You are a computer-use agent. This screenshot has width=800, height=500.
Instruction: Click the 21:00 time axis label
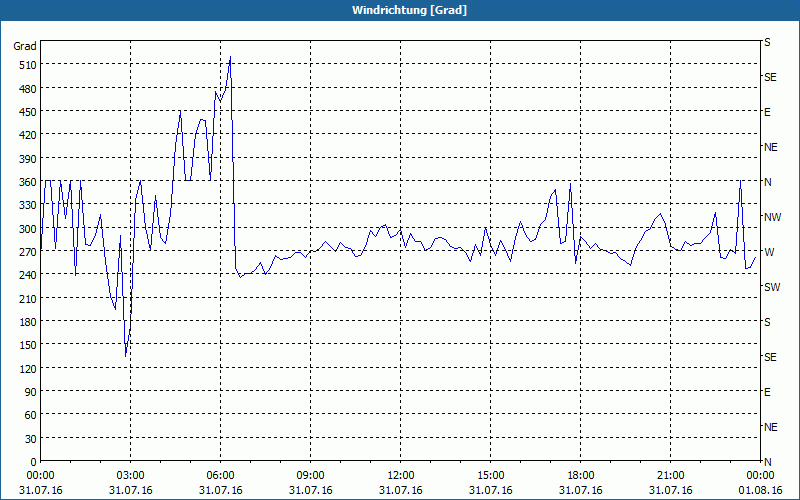pyautogui.click(x=670, y=476)
